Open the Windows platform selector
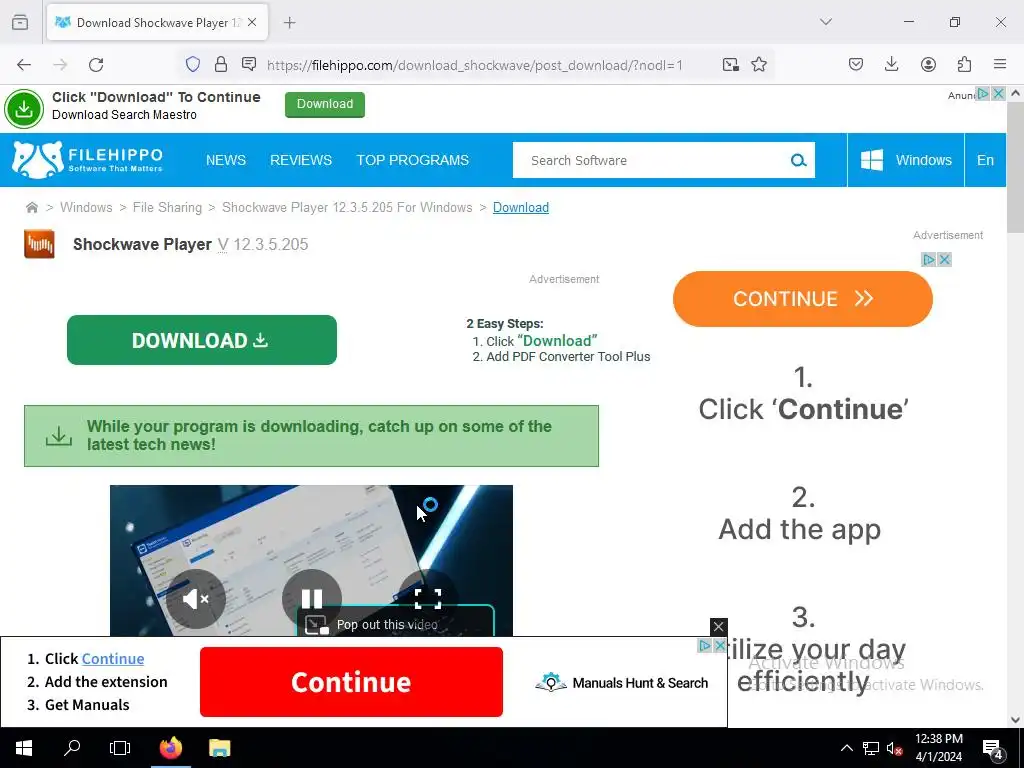Image resolution: width=1024 pixels, height=768 pixels. (x=906, y=160)
